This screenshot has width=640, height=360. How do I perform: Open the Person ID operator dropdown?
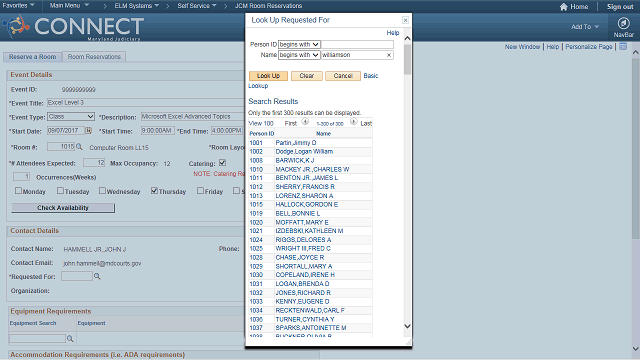(299, 44)
